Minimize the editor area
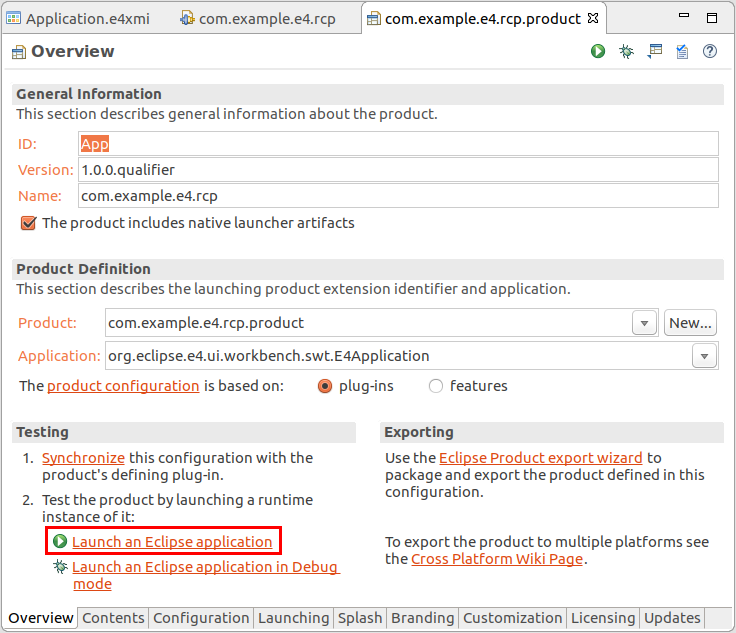 pyautogui.click(x=684, y=16)
